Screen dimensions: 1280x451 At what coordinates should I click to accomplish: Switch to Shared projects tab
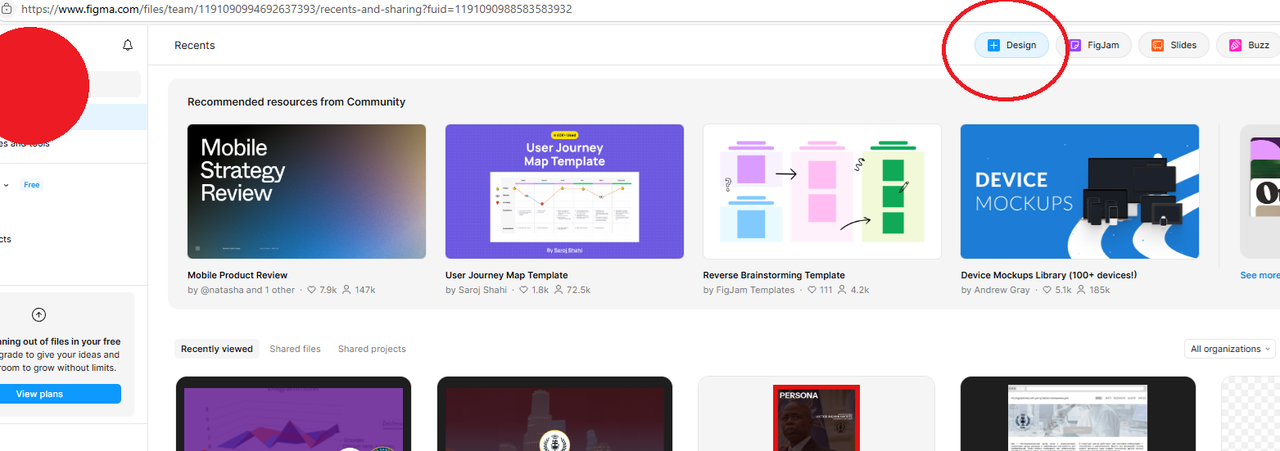372,349
